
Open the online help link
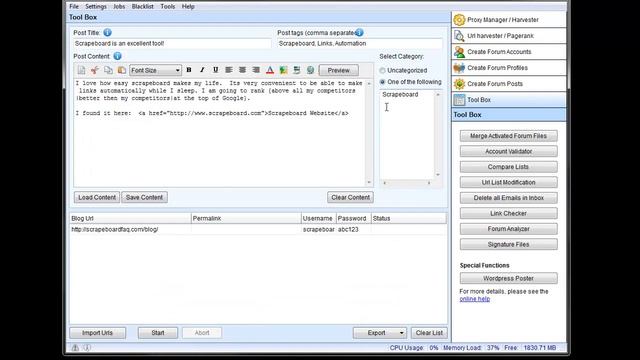(475, 299)
